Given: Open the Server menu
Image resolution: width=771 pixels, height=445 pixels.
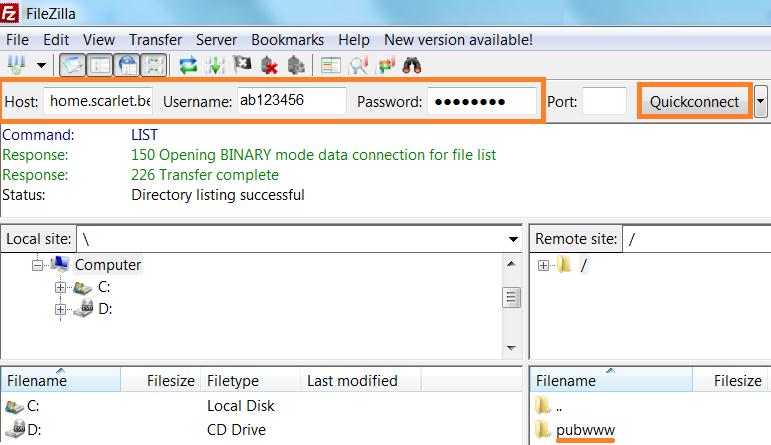Looking at the screenshot, I should (x=216, y=39).
